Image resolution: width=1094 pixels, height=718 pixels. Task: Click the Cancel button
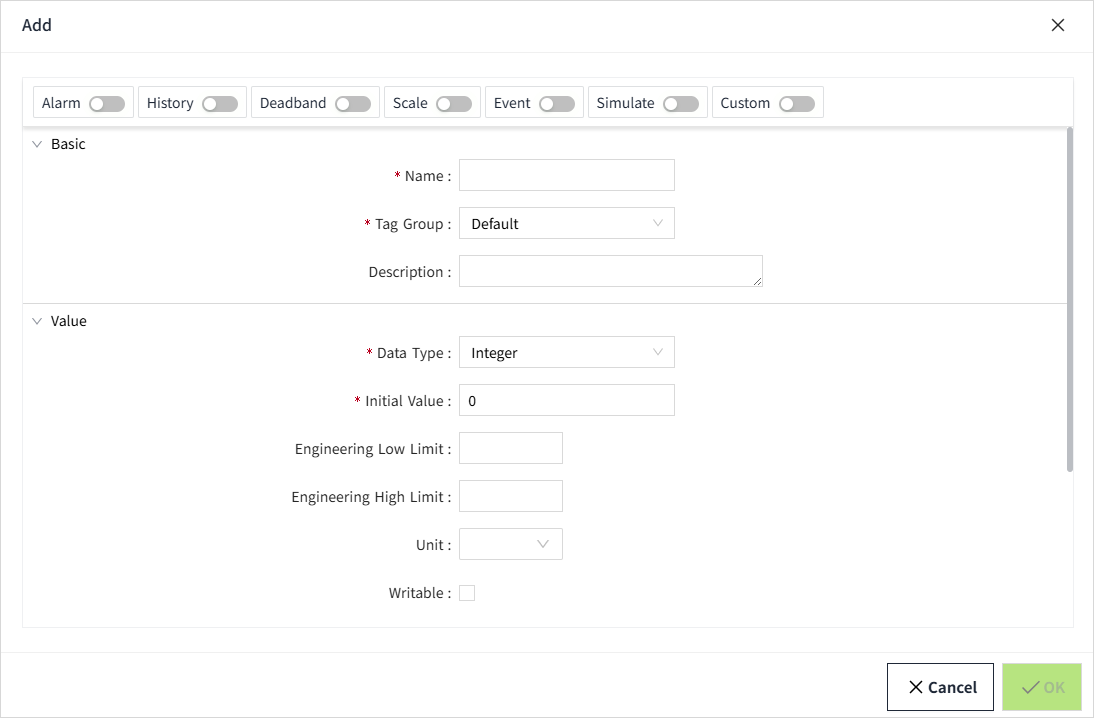coord(940,687)
